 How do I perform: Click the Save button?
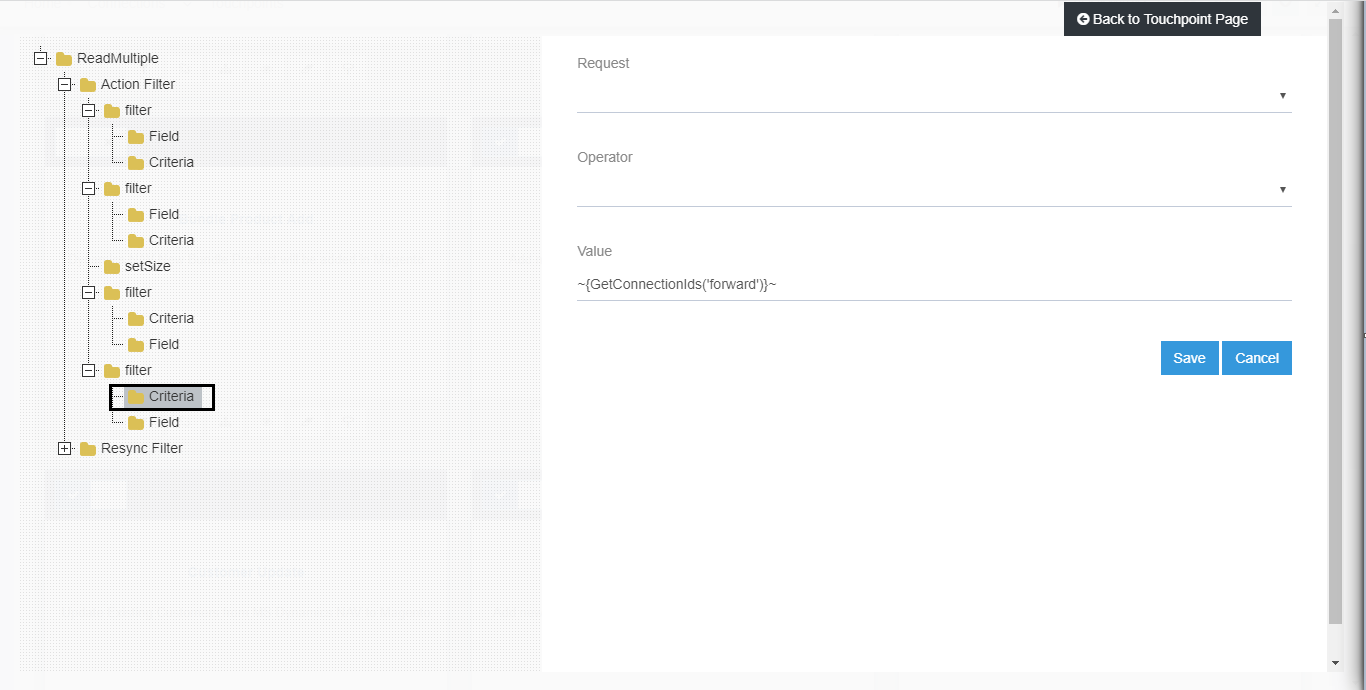[1189, 357]
